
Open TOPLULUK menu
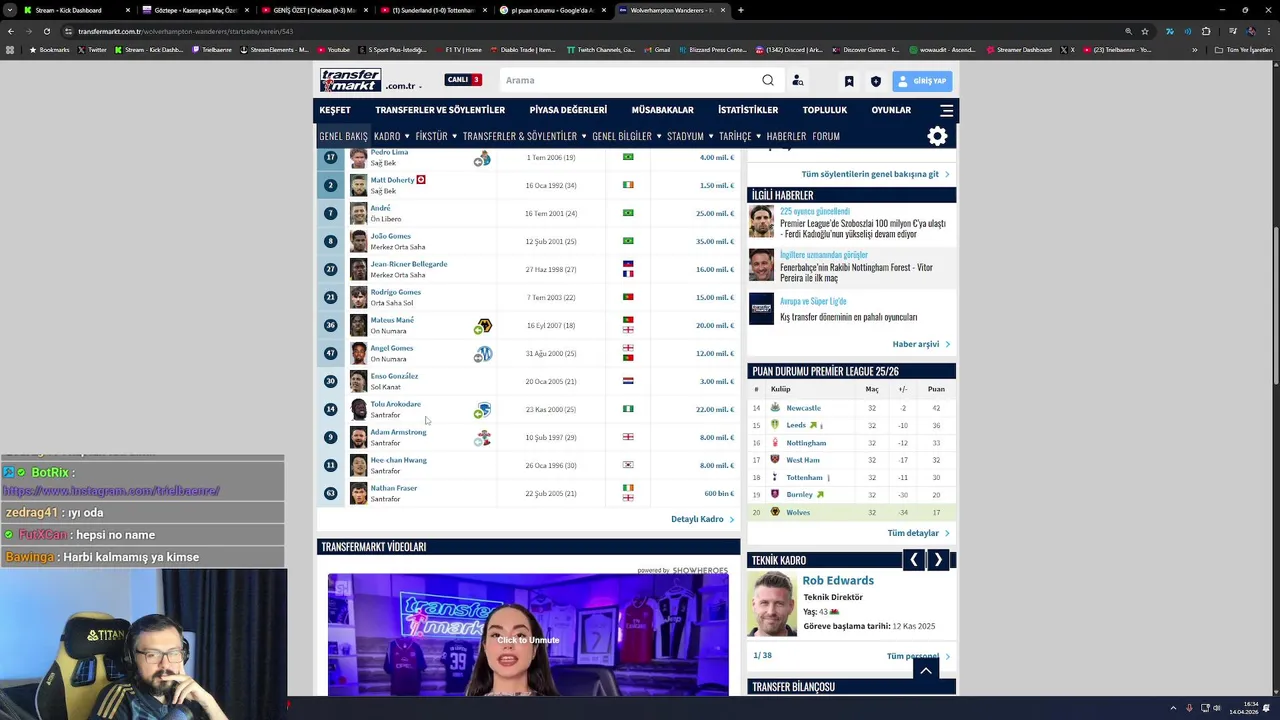pyautogui.click(x=825, y=110)
